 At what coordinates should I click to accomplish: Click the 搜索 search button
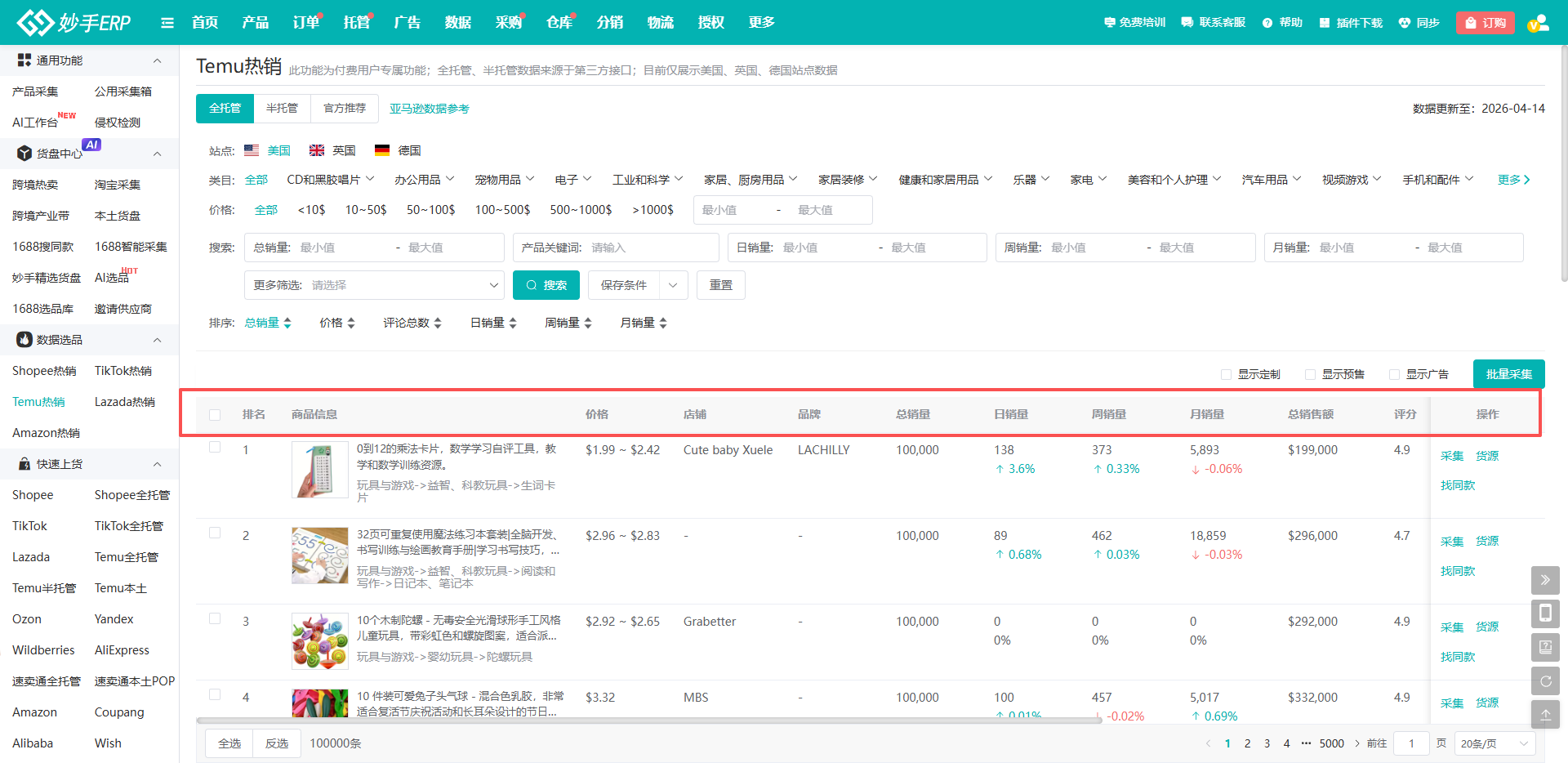pyautogui.click(x=546, y=285)
